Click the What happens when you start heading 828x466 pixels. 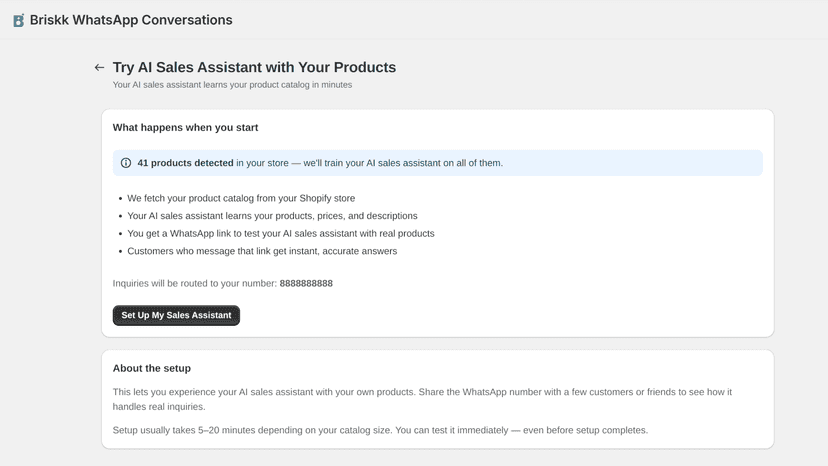pos(185,127)
